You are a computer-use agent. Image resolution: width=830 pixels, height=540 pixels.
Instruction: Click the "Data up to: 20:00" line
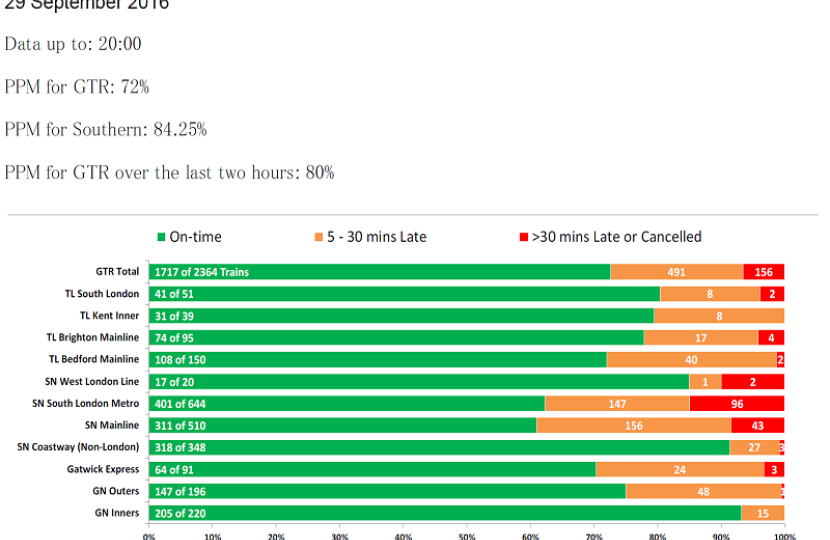[73, 44]
